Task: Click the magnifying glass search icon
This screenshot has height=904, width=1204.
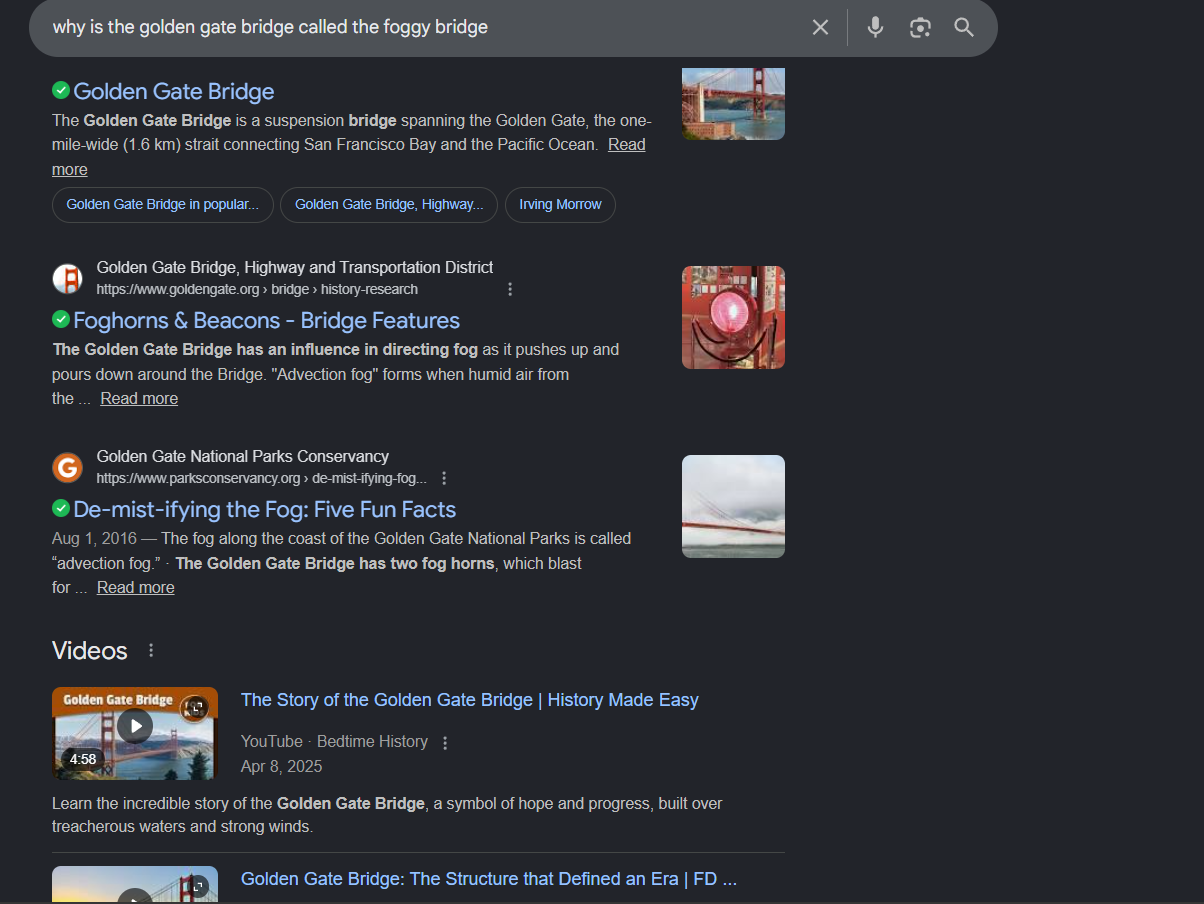Action: [x=964, y=27]
